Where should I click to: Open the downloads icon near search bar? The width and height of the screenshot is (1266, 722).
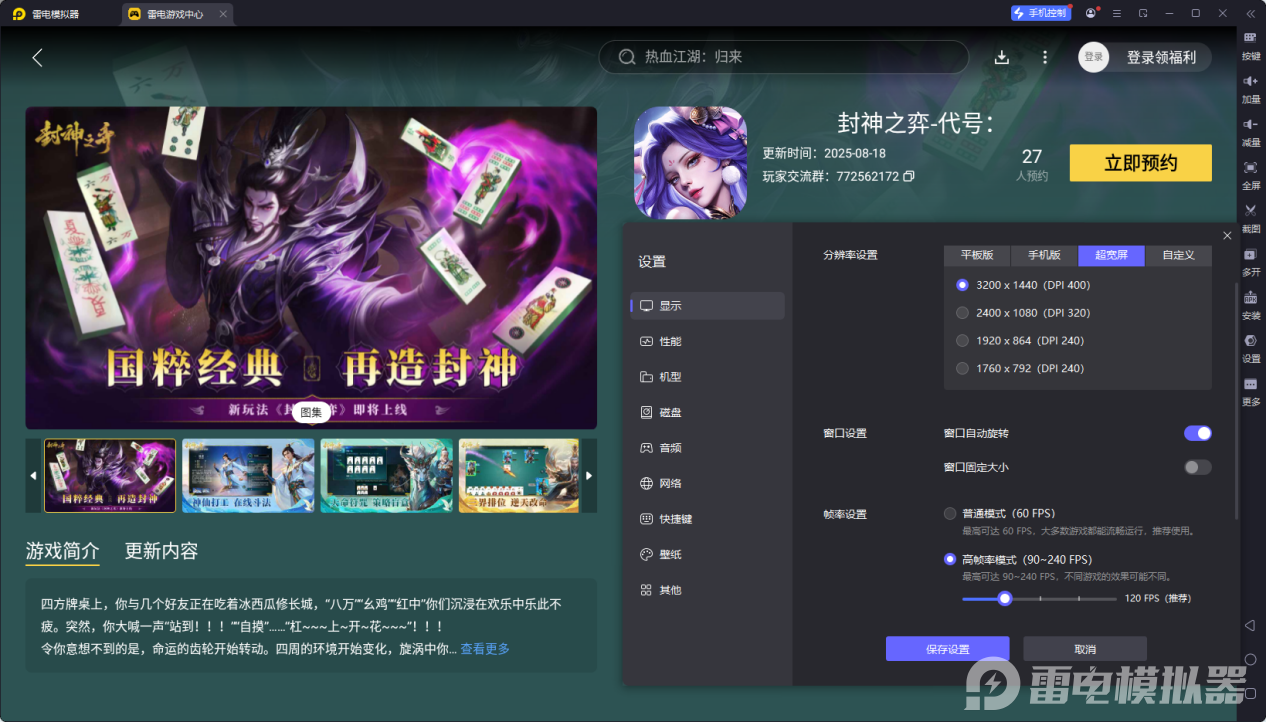(1002, 57)
